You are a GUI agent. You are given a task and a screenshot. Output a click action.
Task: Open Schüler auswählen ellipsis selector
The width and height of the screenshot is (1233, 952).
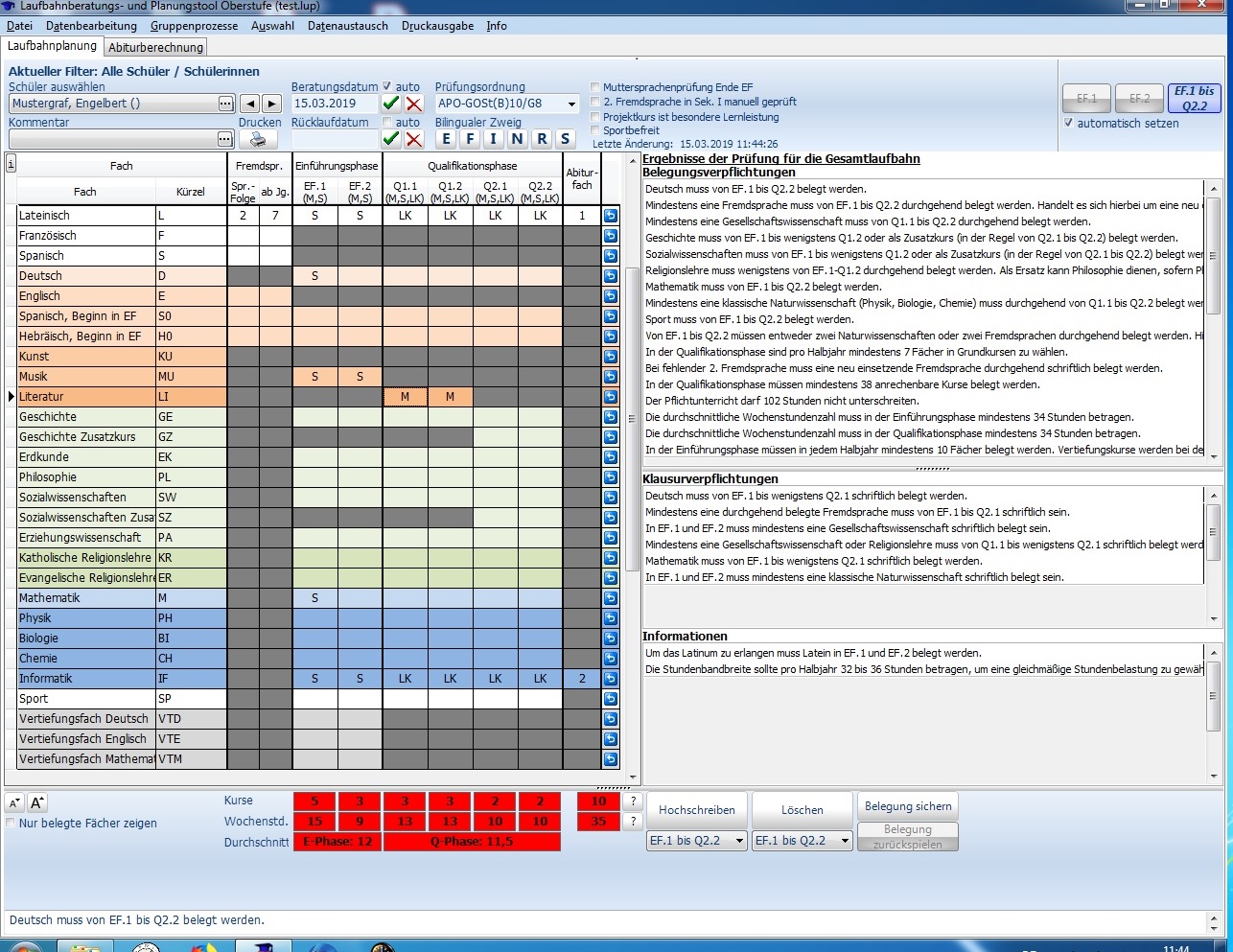pyautogui.click(x=226, y=104)
